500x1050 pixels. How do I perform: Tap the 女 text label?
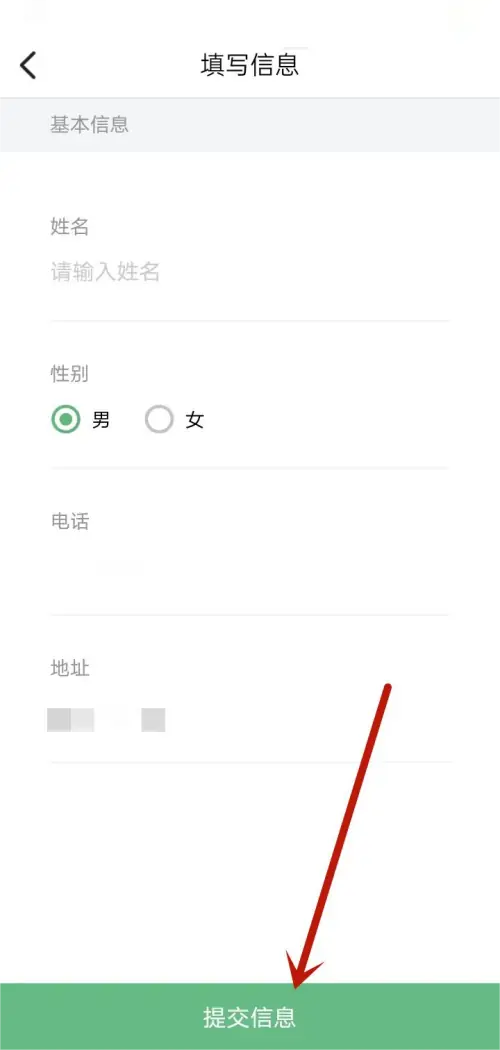(195, 420)
